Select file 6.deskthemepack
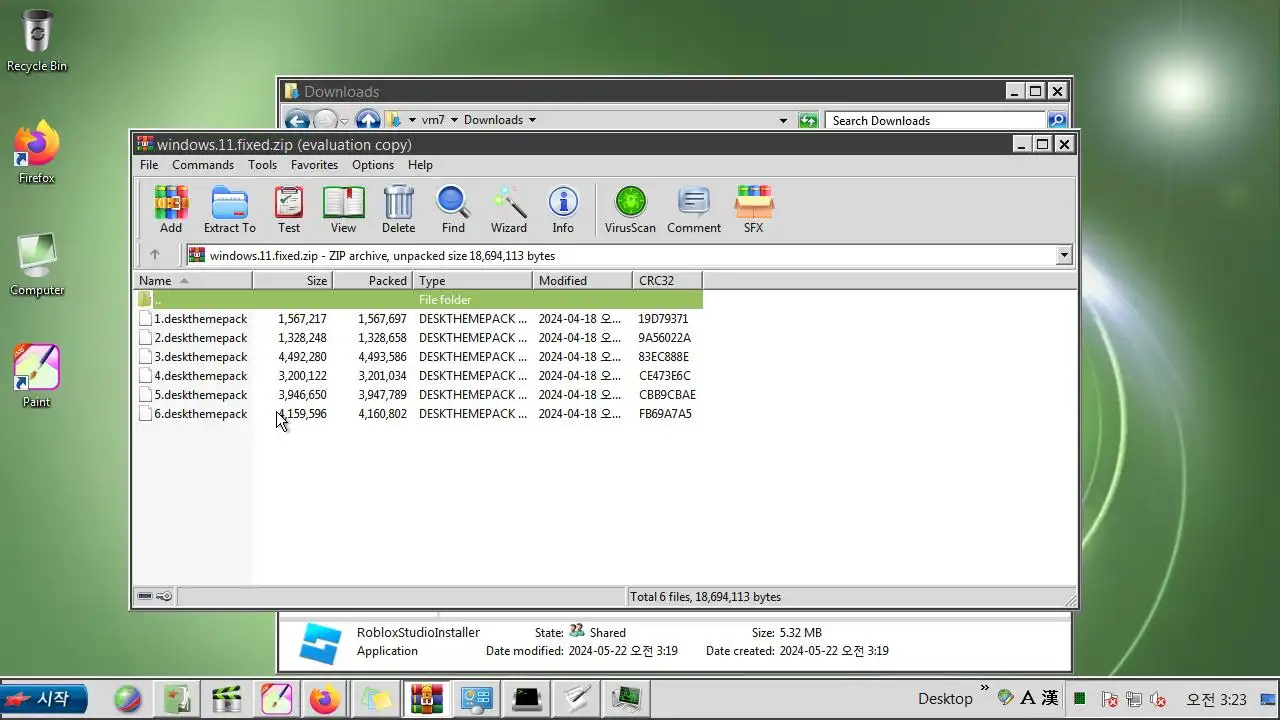 (200, 414)
